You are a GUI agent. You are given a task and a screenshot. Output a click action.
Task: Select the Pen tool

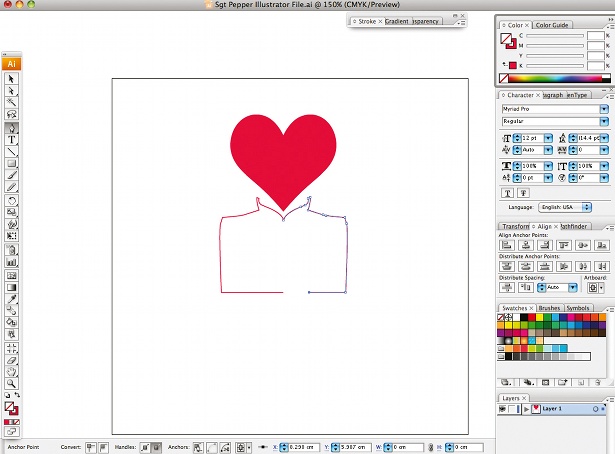(11, 128)
